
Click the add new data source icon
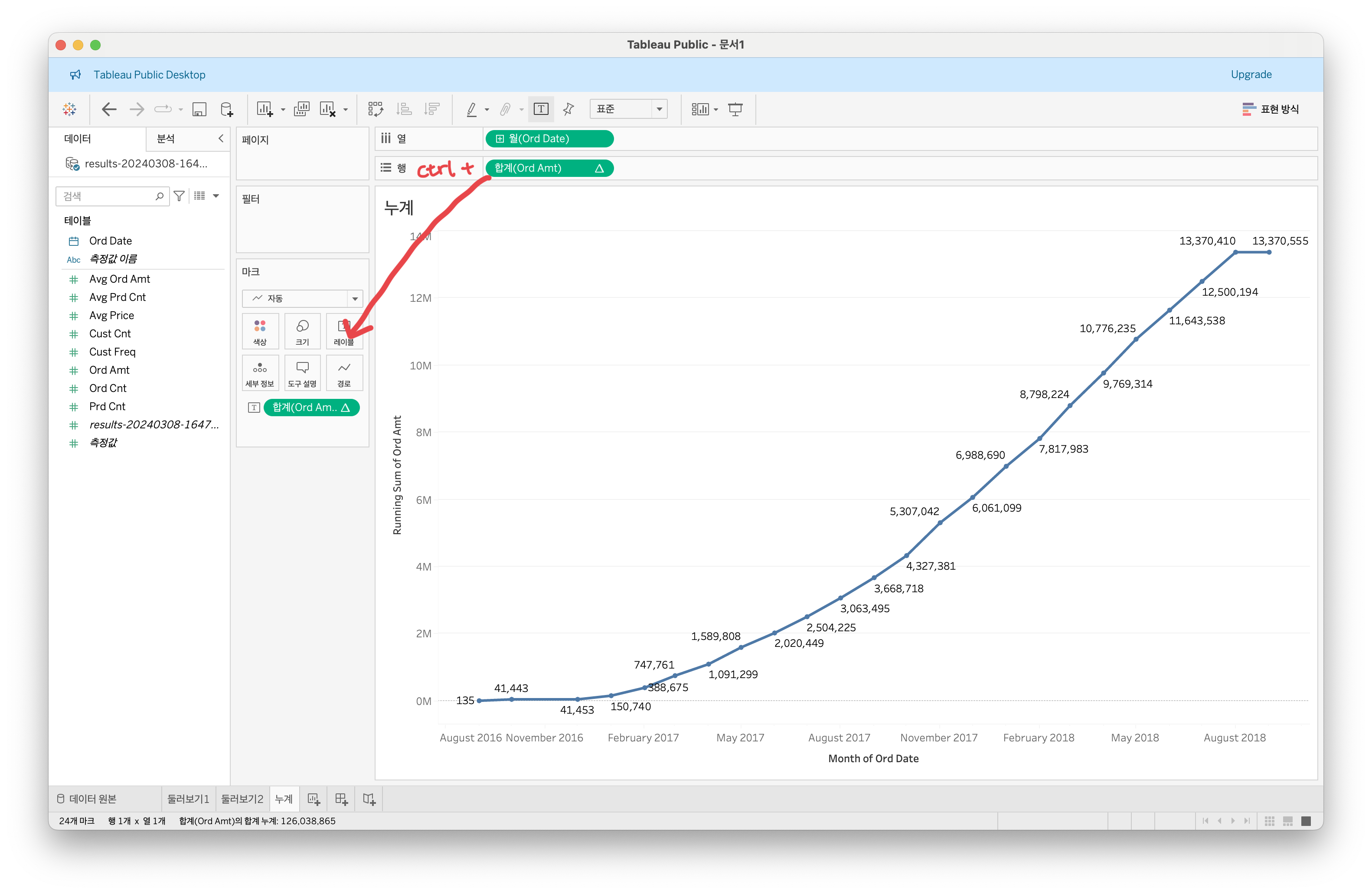pyautogui.click(x=227, y=110)
